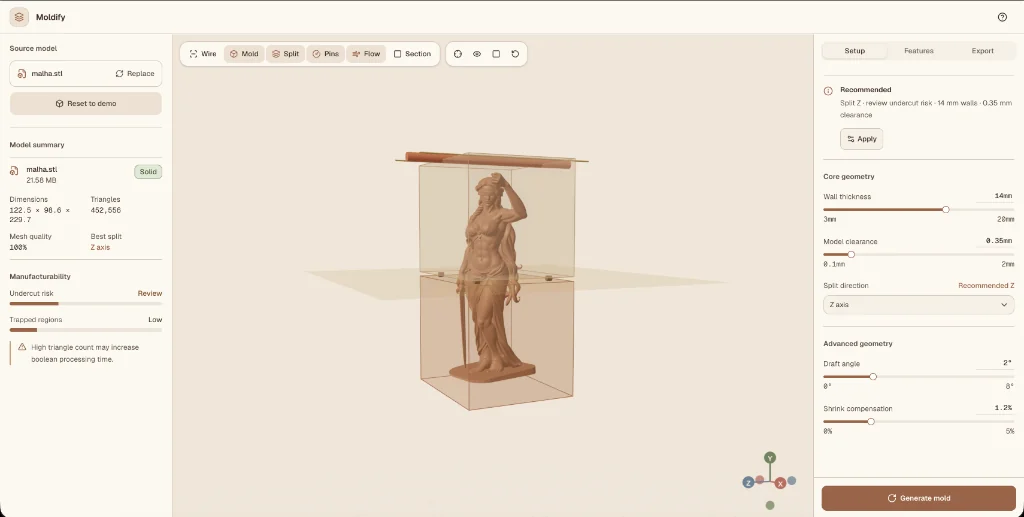This screenshot has height=517, width=1024.
Task: Click the Recommended Z label
Action: pos(986,285)
